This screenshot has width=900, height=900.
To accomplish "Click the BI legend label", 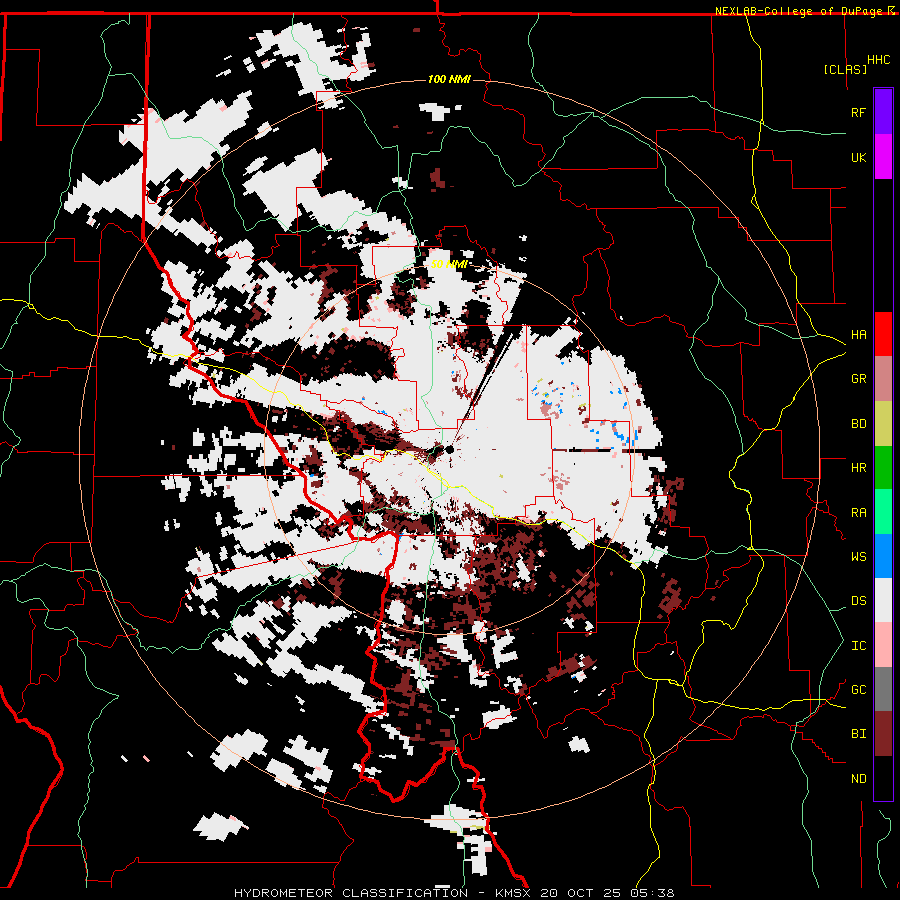I will 858,734.
